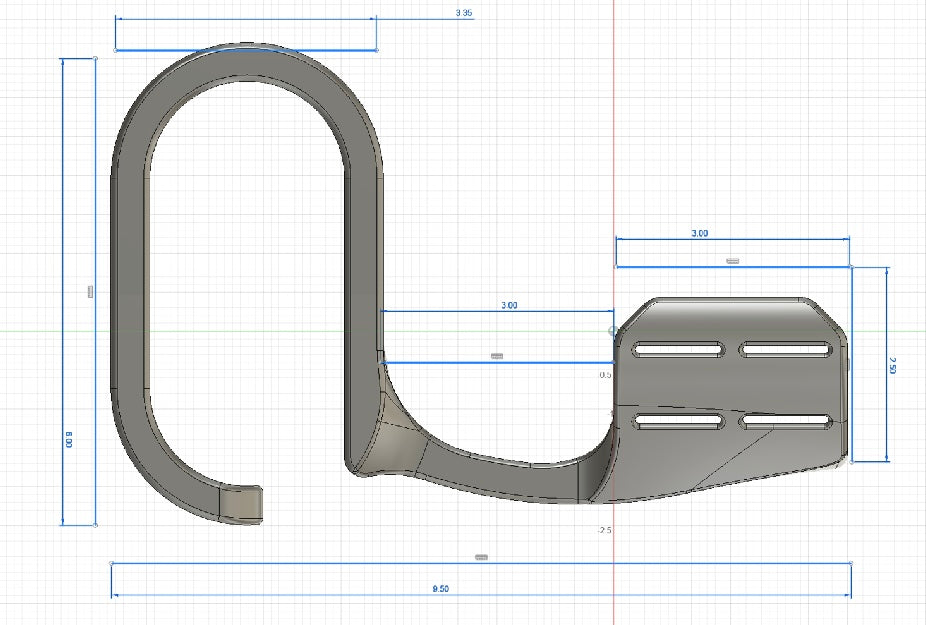Click the lower-right slot in the plate

click(x=786, y=422)
